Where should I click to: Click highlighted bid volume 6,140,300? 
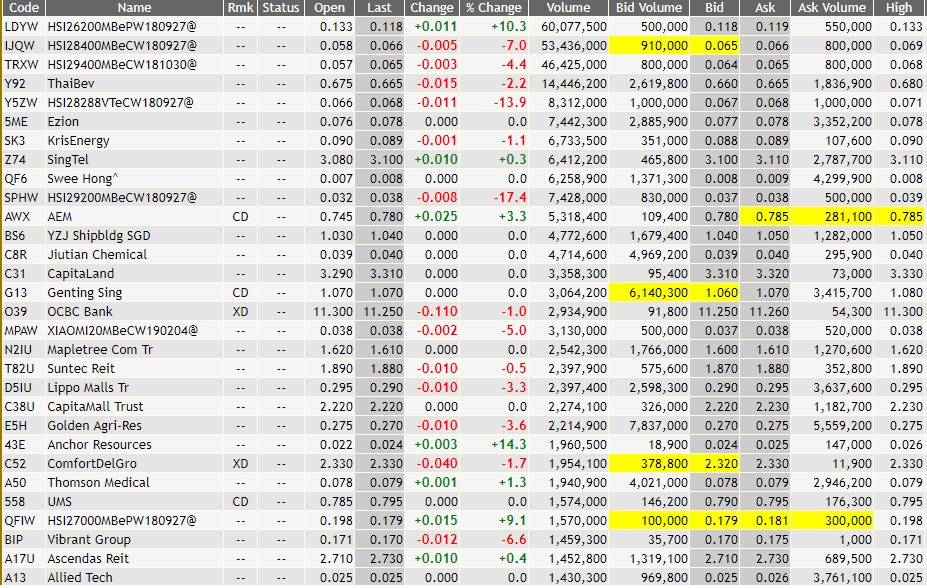658,293
